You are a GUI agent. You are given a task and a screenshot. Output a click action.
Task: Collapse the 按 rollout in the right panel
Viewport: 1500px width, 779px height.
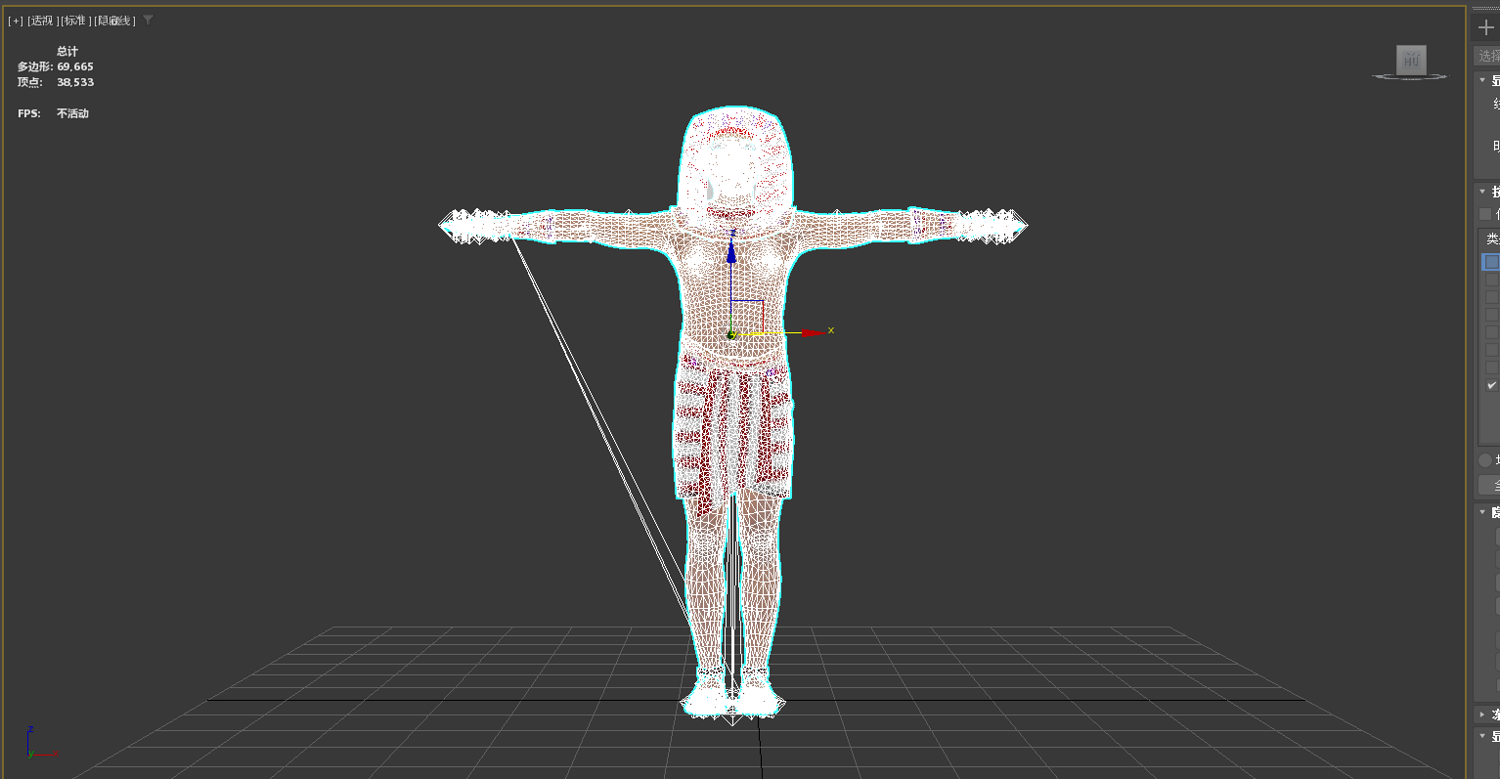(x=1483, y=192)
